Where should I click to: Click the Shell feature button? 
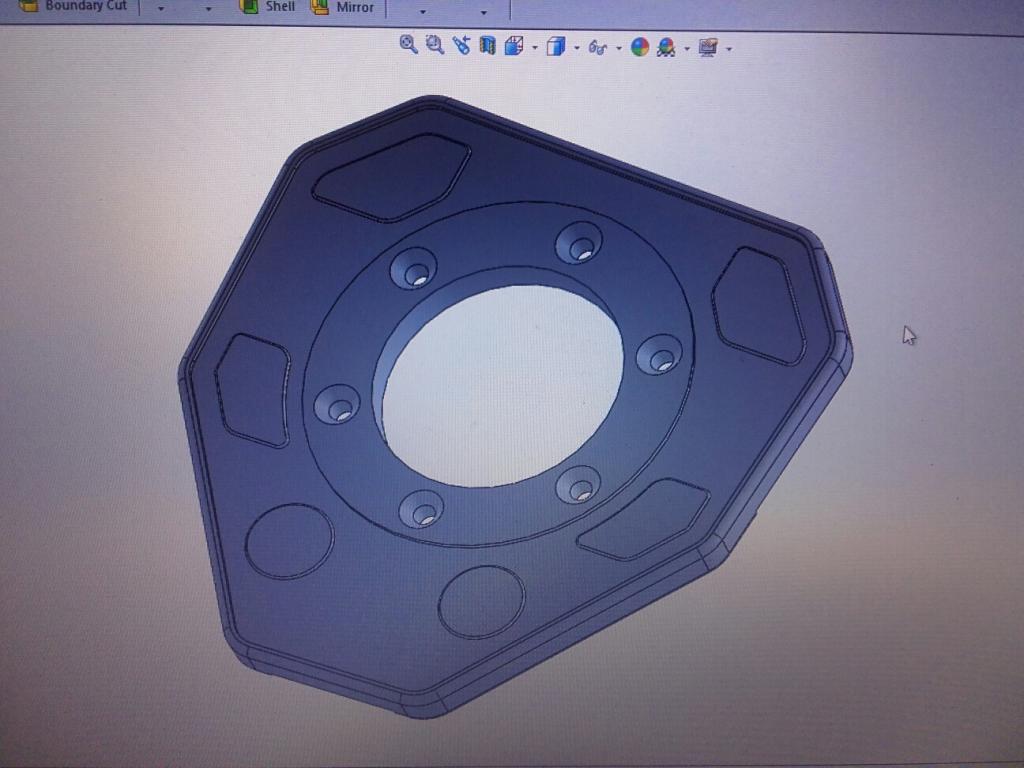[x=268, y=6]
